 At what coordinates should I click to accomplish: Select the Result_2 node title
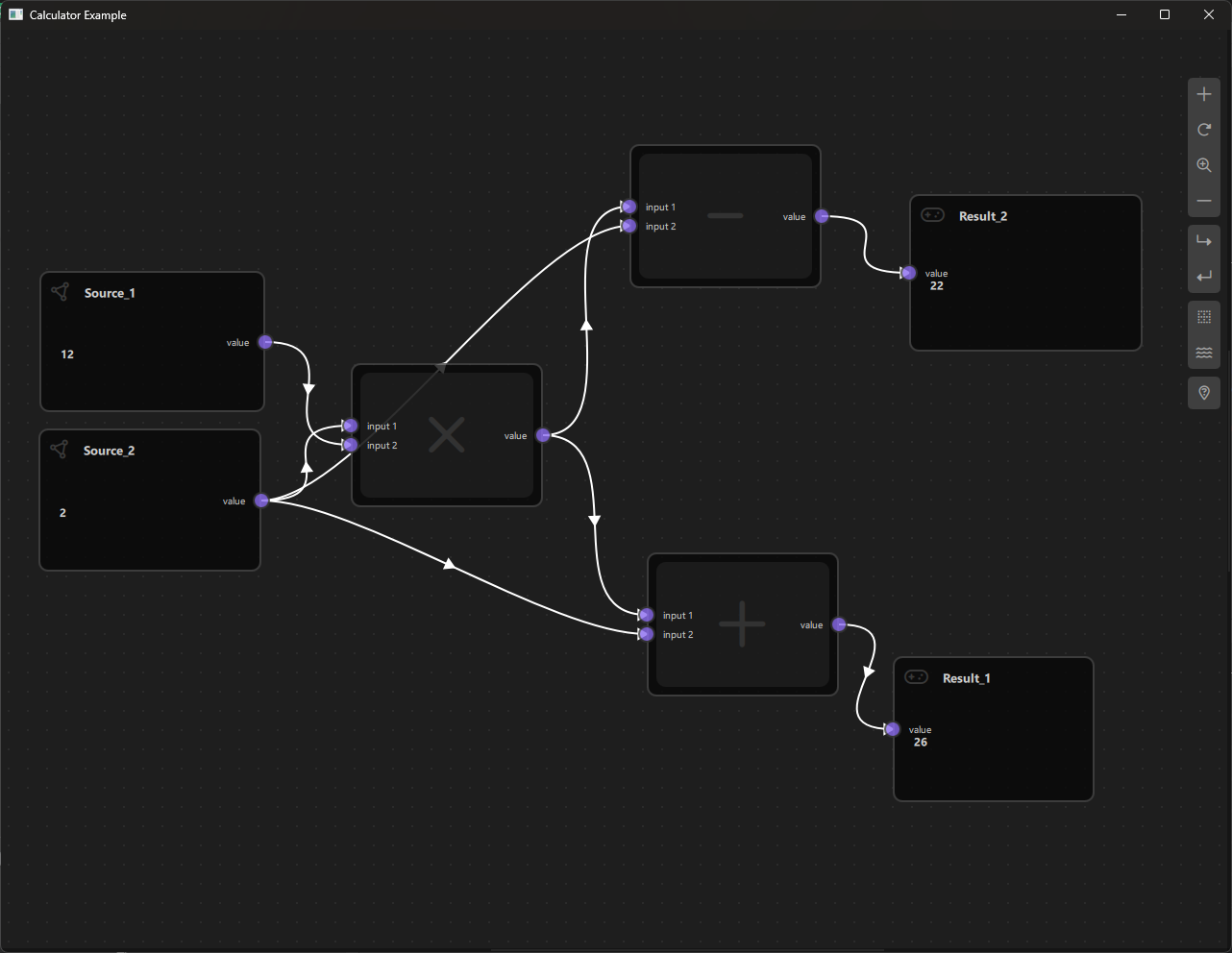(x=982, y=216)
